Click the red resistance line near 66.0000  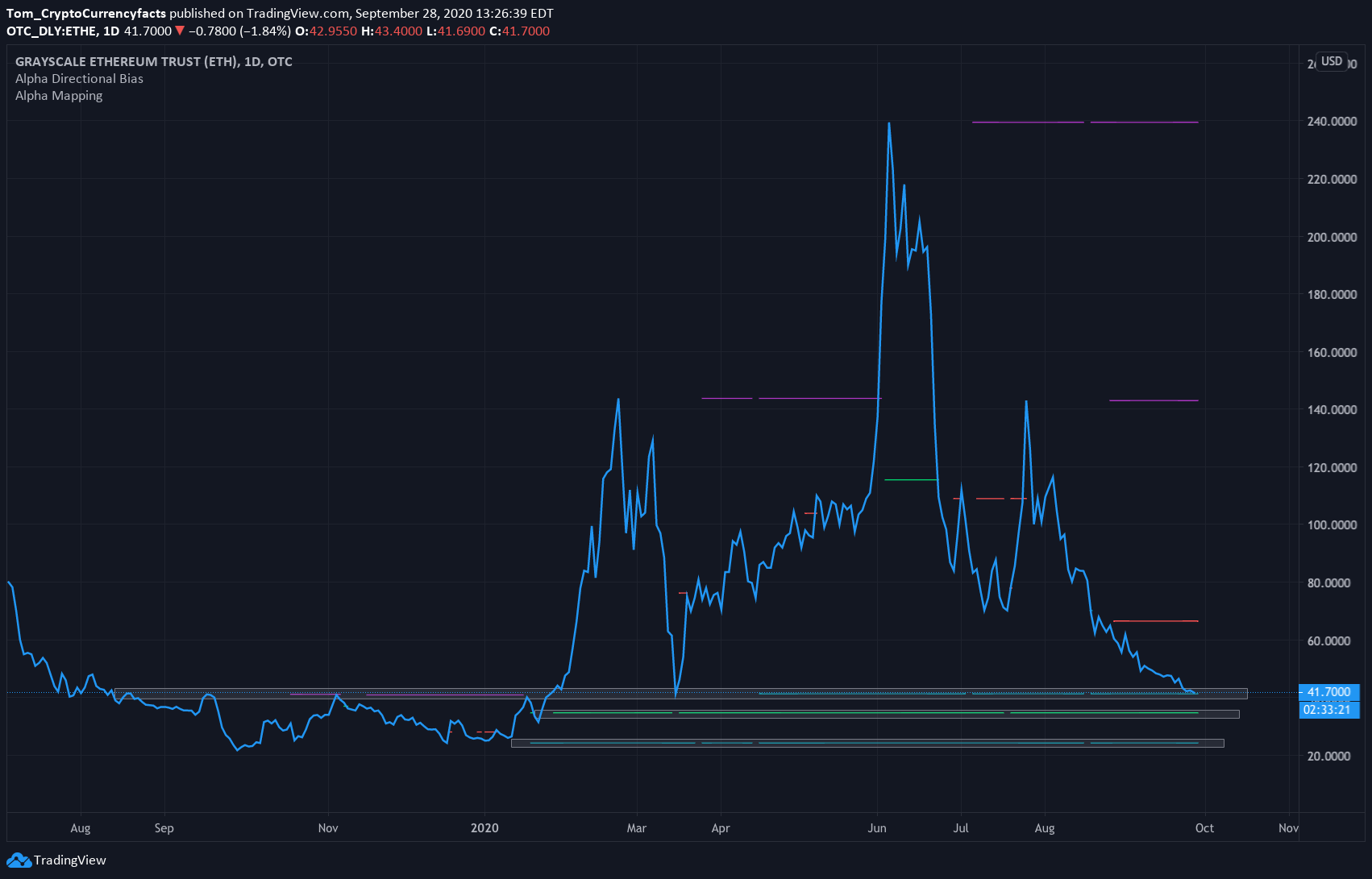tap(1154, 621)
